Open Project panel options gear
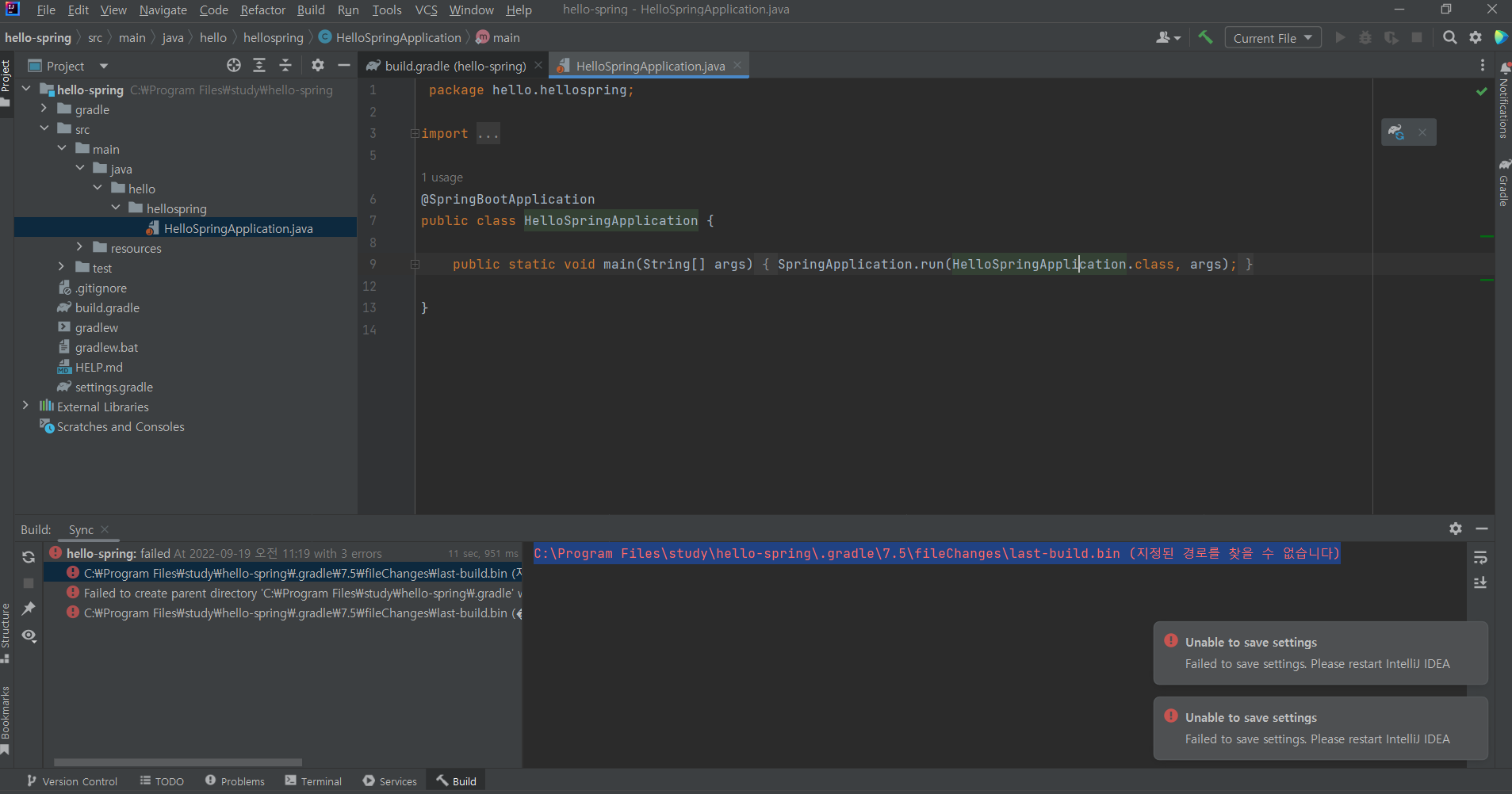This screenshot has width=1512, height=794. [x=318, y=65]
